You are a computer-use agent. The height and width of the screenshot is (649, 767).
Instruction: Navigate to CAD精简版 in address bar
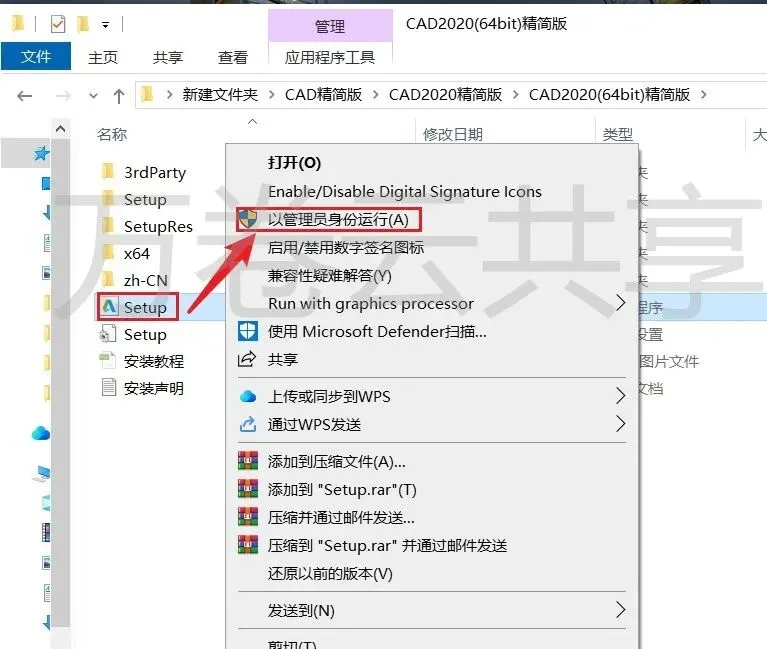323,94
